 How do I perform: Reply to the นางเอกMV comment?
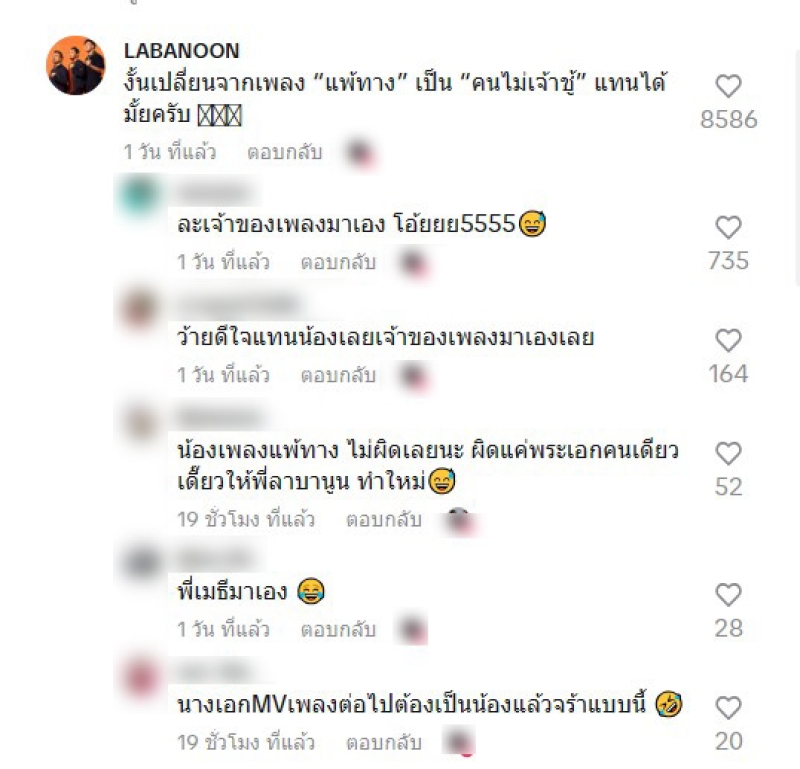click(384, 742)
